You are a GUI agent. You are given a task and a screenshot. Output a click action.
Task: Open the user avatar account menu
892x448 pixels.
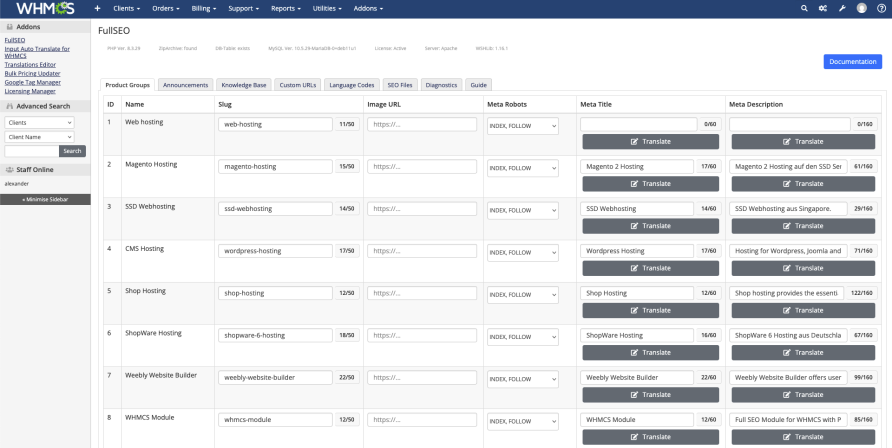tap(861, 8)
